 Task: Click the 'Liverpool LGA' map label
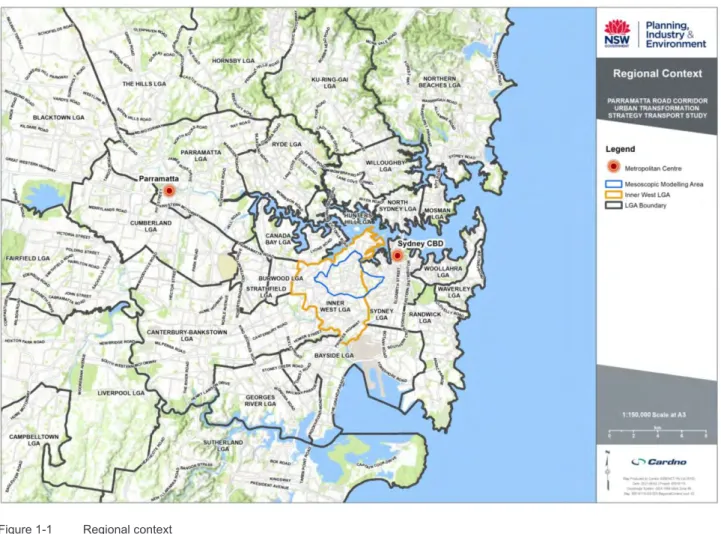tap(121, 393)
